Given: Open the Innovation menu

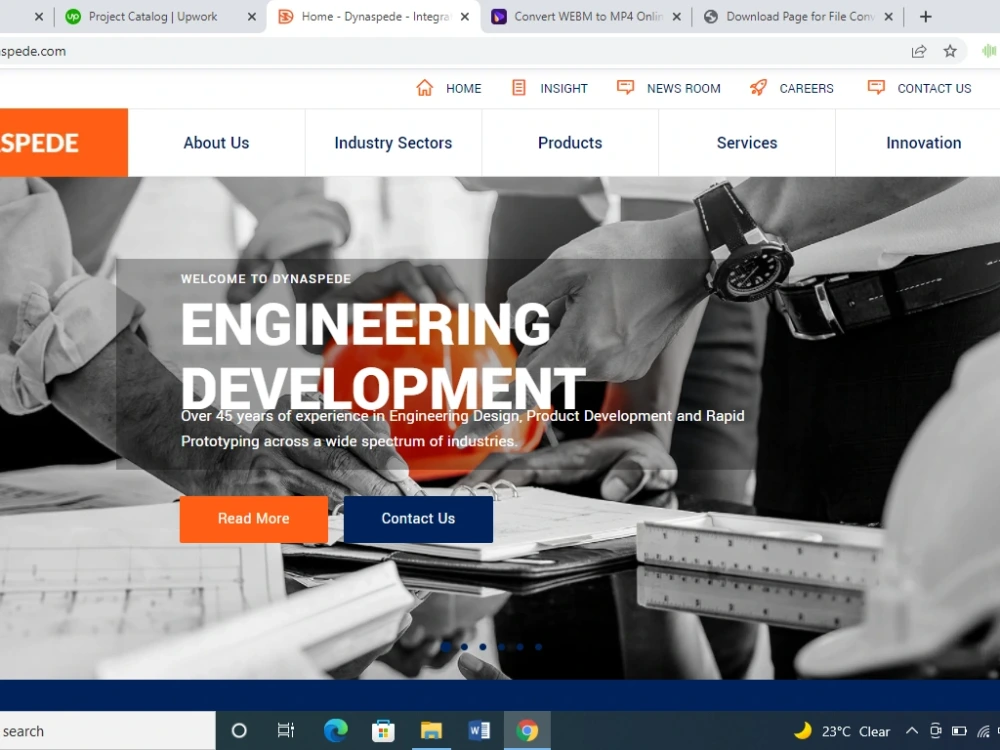Looking at the screenshot, I should [923, 143].
